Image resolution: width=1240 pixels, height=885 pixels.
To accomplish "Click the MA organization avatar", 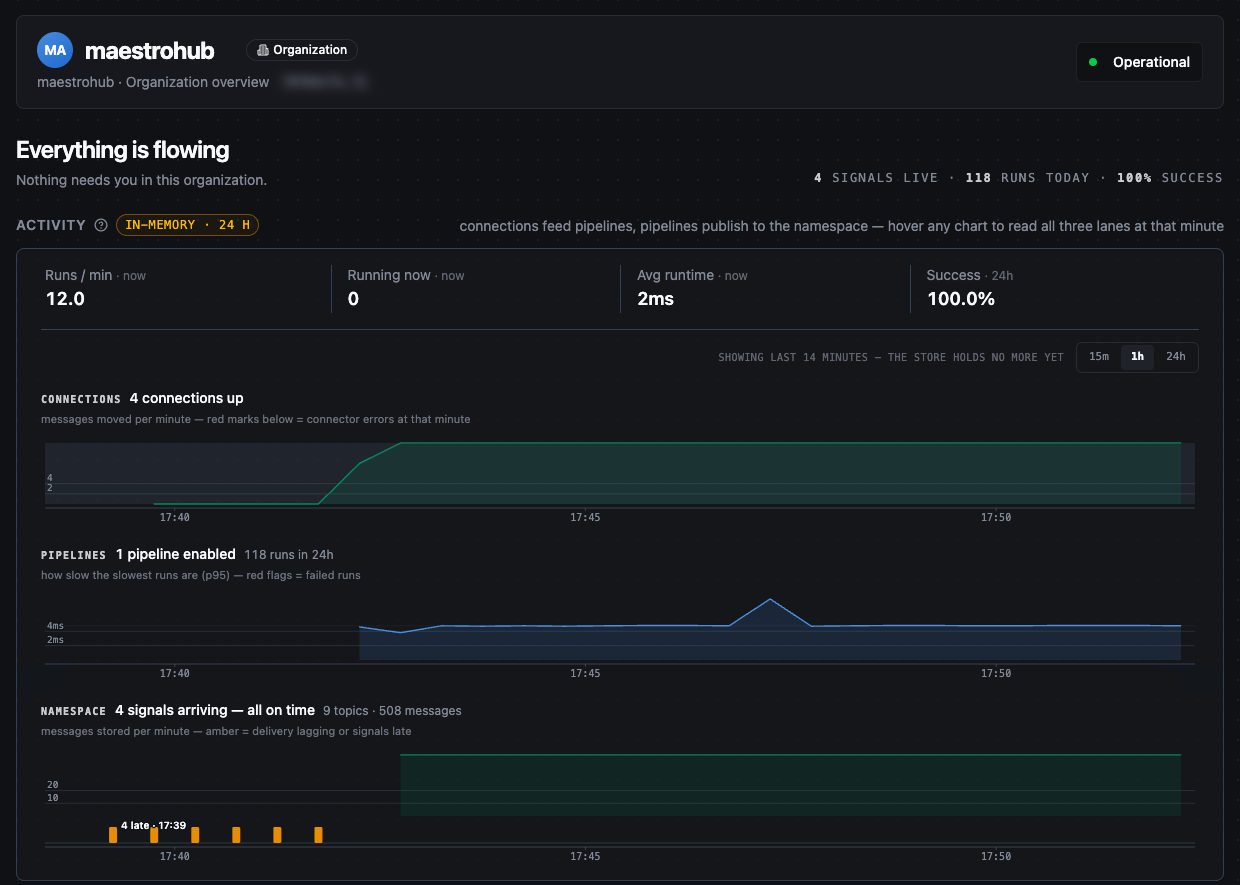I will [55, 50].
